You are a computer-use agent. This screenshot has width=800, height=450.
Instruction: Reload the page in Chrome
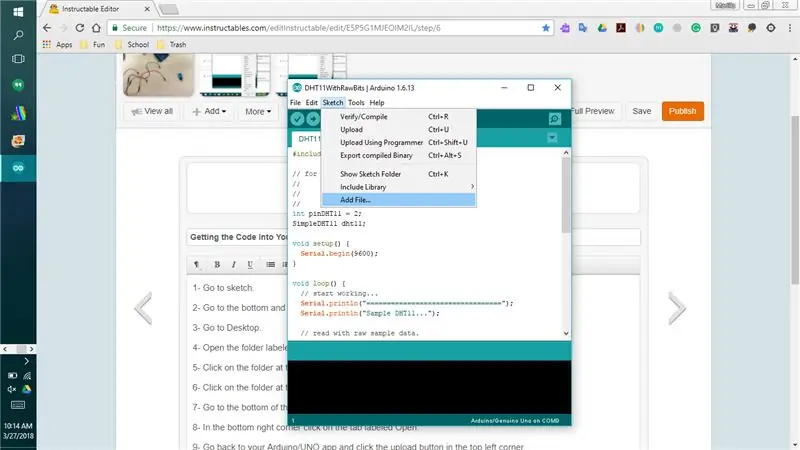pyautogui.click(x=80, y=28)
